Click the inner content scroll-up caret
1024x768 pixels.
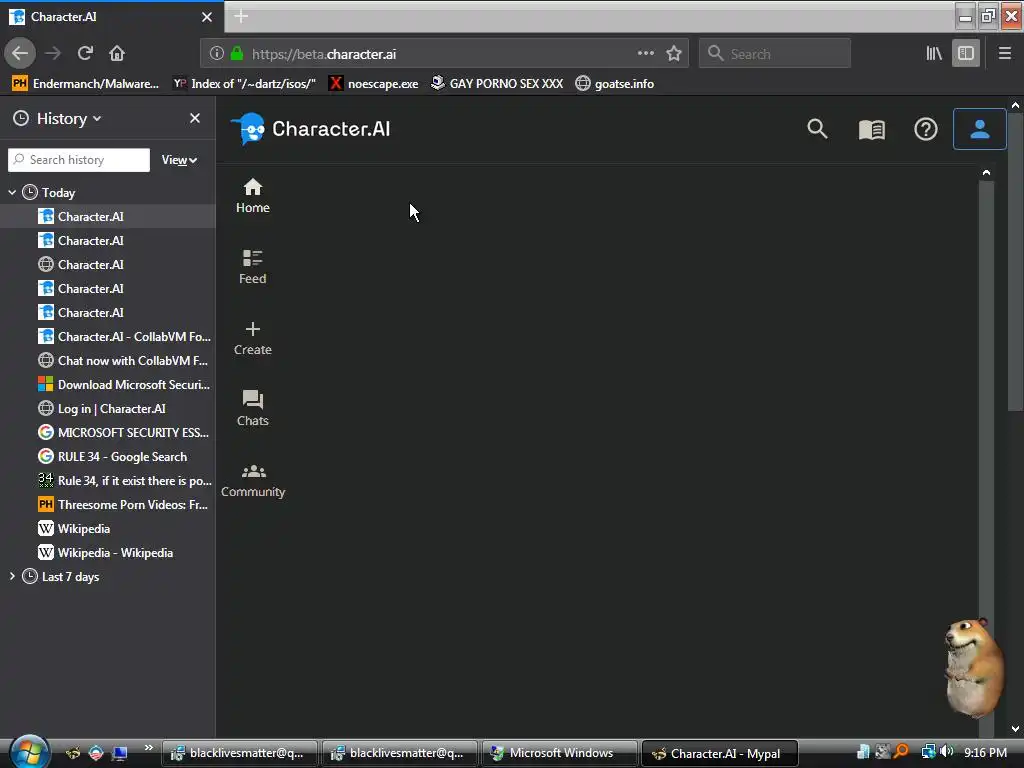tap(986, 172)
